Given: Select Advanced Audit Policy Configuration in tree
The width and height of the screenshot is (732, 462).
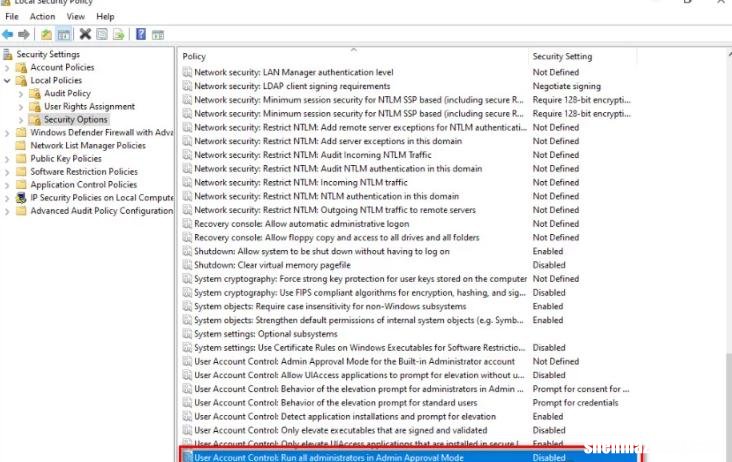Looking at the screenshot, I should click(101, 210).
